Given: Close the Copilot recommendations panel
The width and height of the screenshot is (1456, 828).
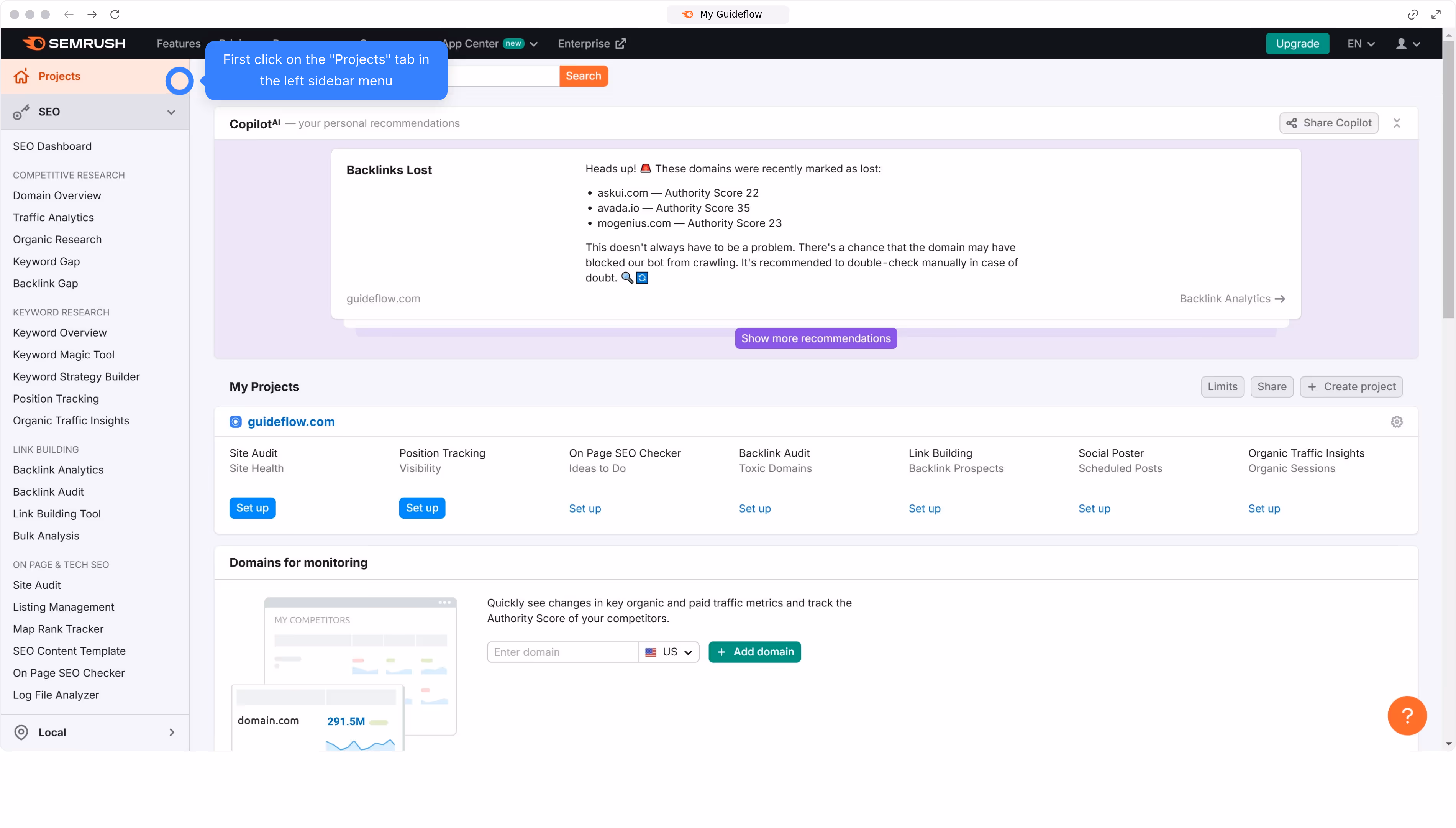Looking at the screenshot, I should tap(1396, 123).
